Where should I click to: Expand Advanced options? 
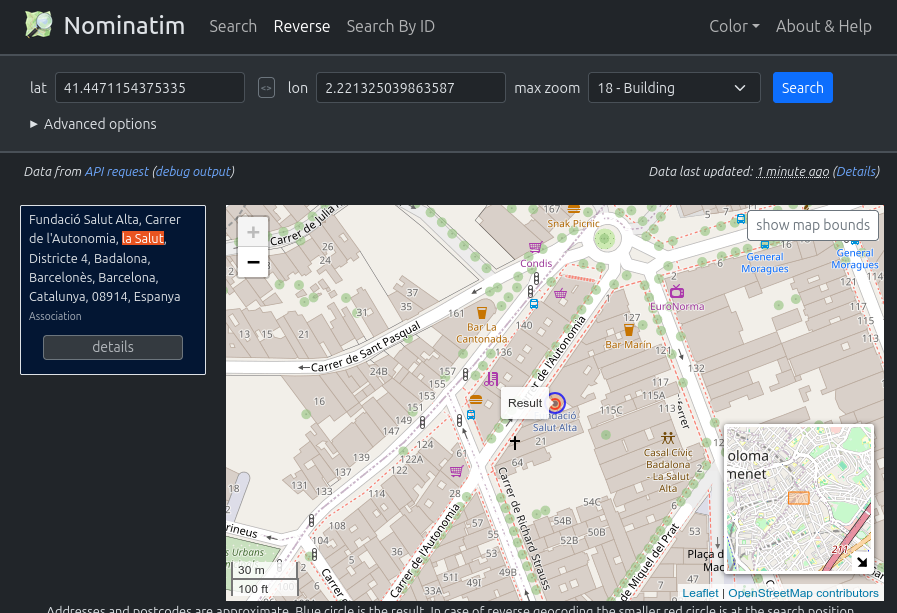pos(93,124)
